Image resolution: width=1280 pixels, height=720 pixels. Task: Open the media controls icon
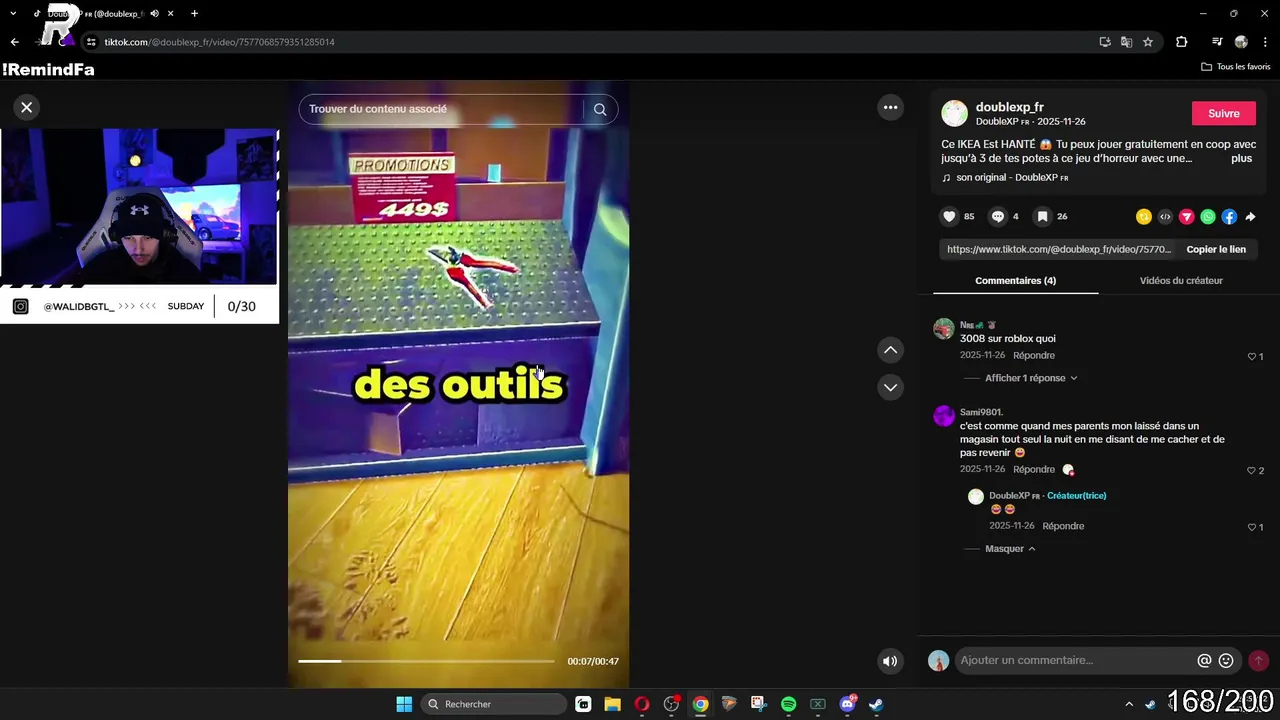click(1217, 42)
